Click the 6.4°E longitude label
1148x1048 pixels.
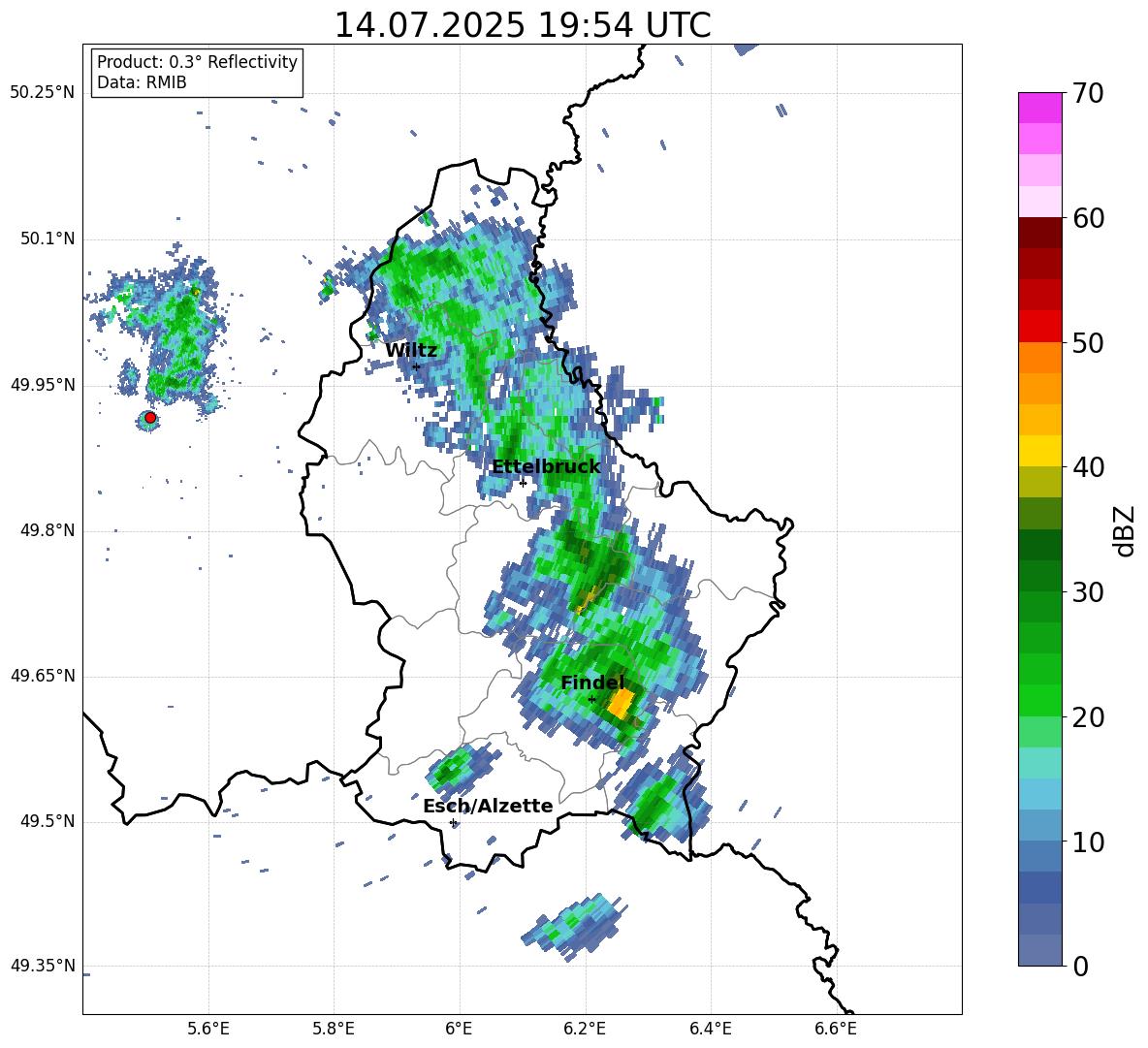[x=710, y=1029]
